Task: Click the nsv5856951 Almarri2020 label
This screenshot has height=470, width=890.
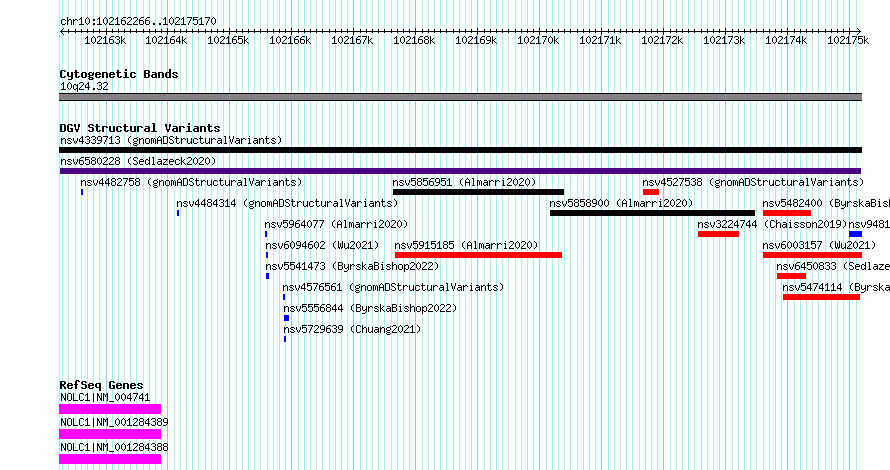Action: [x=464, y=182]
